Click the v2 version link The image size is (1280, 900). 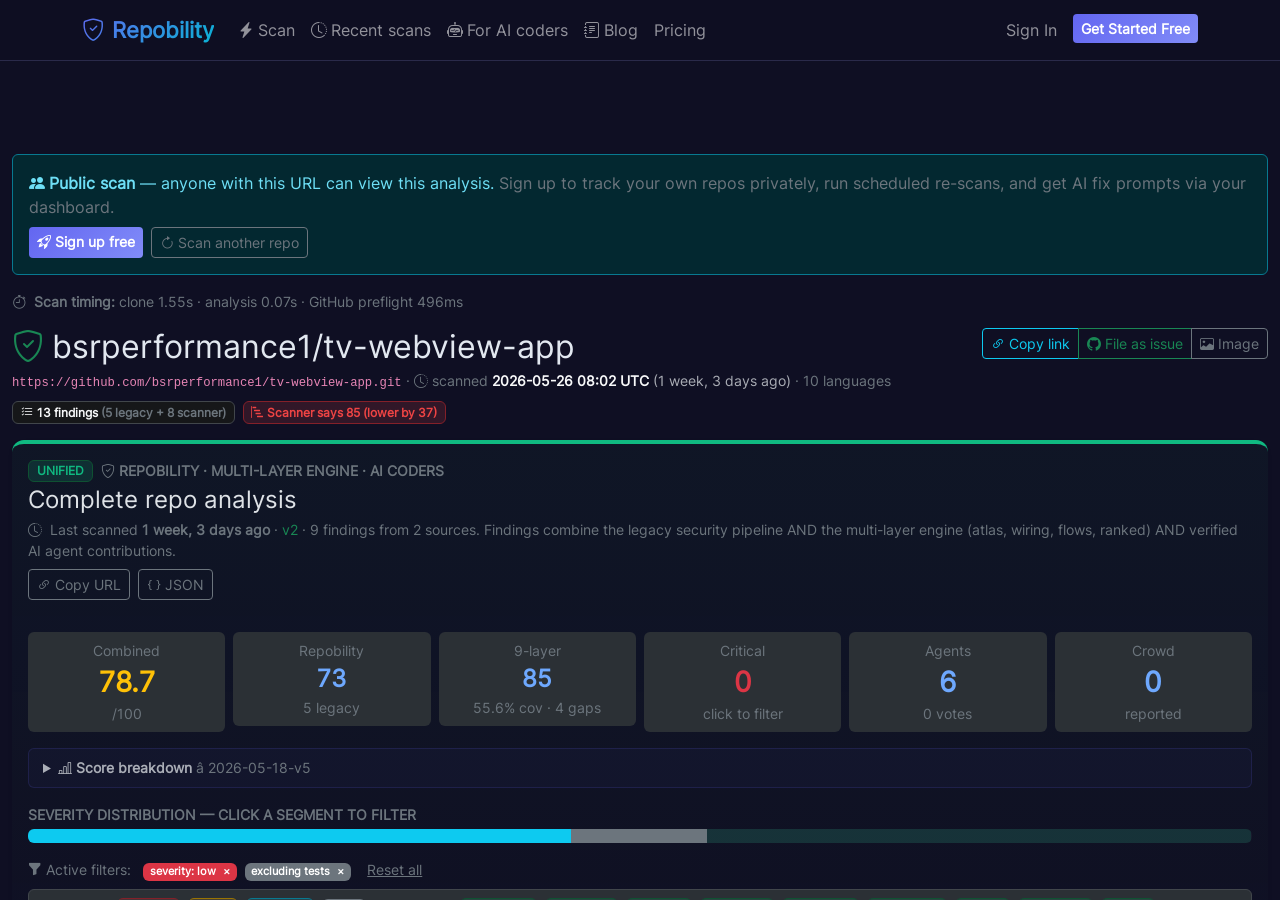(290, 530)
